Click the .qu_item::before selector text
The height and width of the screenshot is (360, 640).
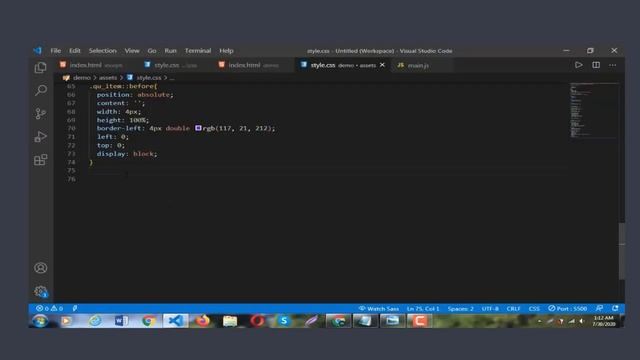pos(122,86)
